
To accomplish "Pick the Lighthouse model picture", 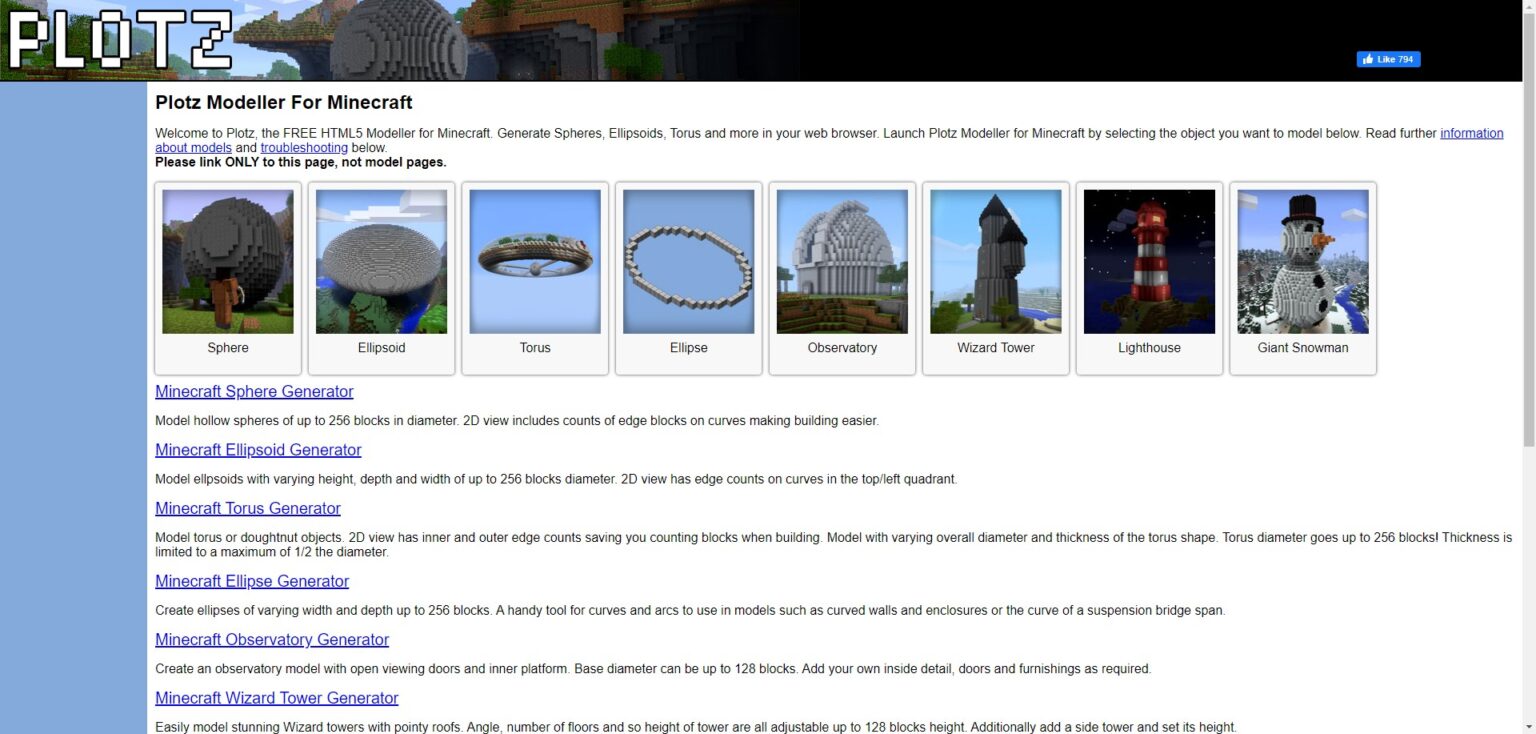I will click(x=1149, y=262).
